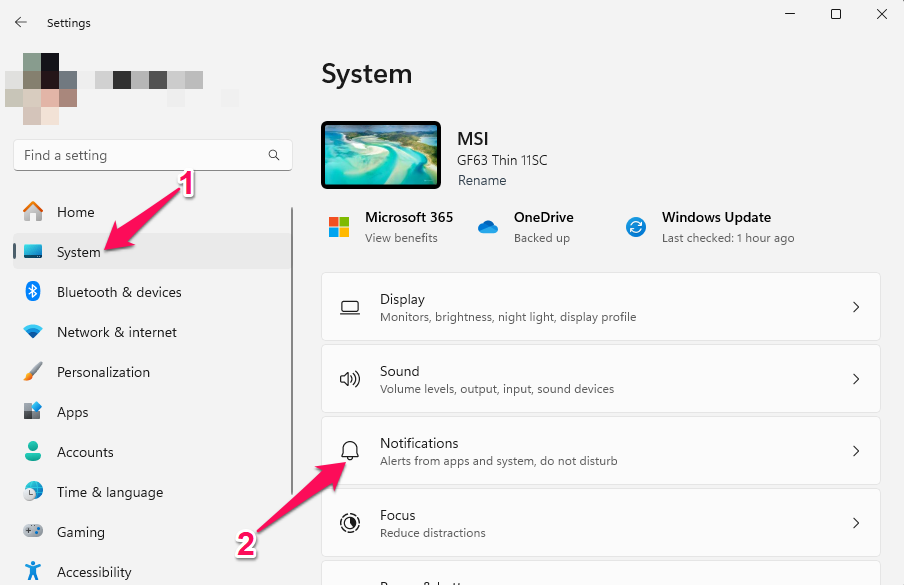Click the Gaming controller icon
The height and width of the screenshot is (585, 904).
(x=33, y=531)
